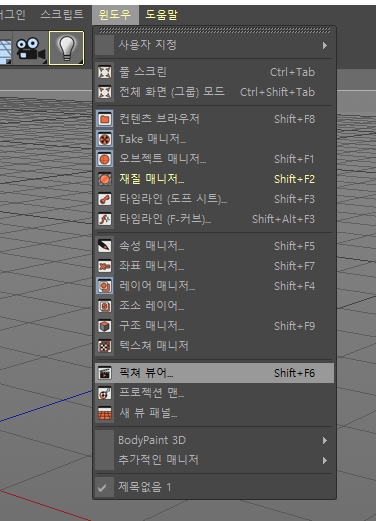Click the light bulb icon in toolbar
The image size is (376, 521).
point(66,48)
